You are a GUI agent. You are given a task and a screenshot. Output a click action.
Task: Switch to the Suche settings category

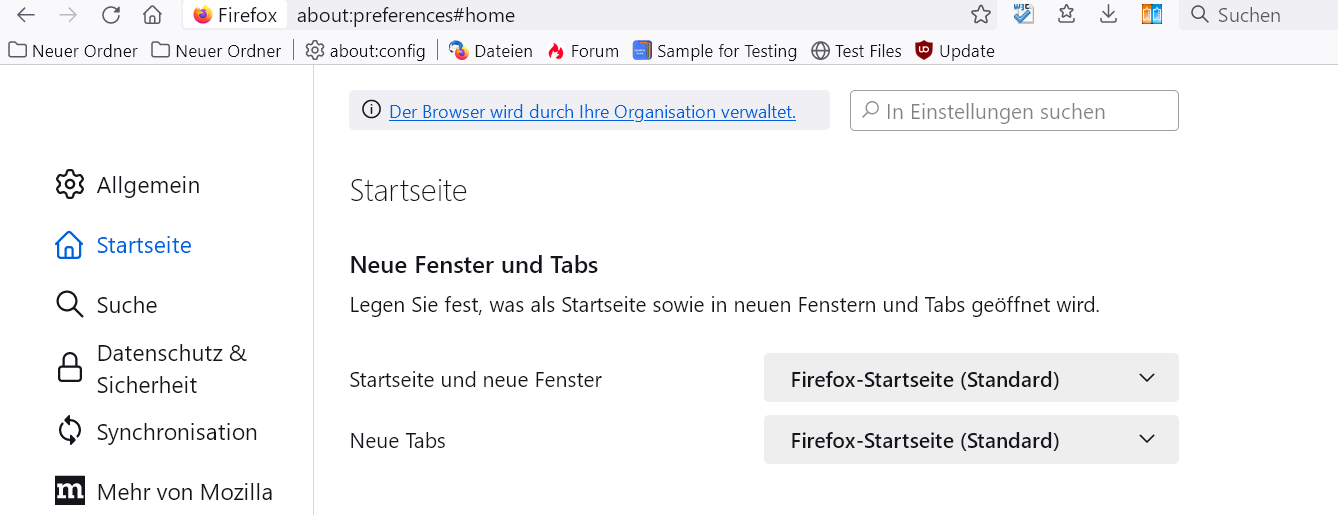click(127, 305)
